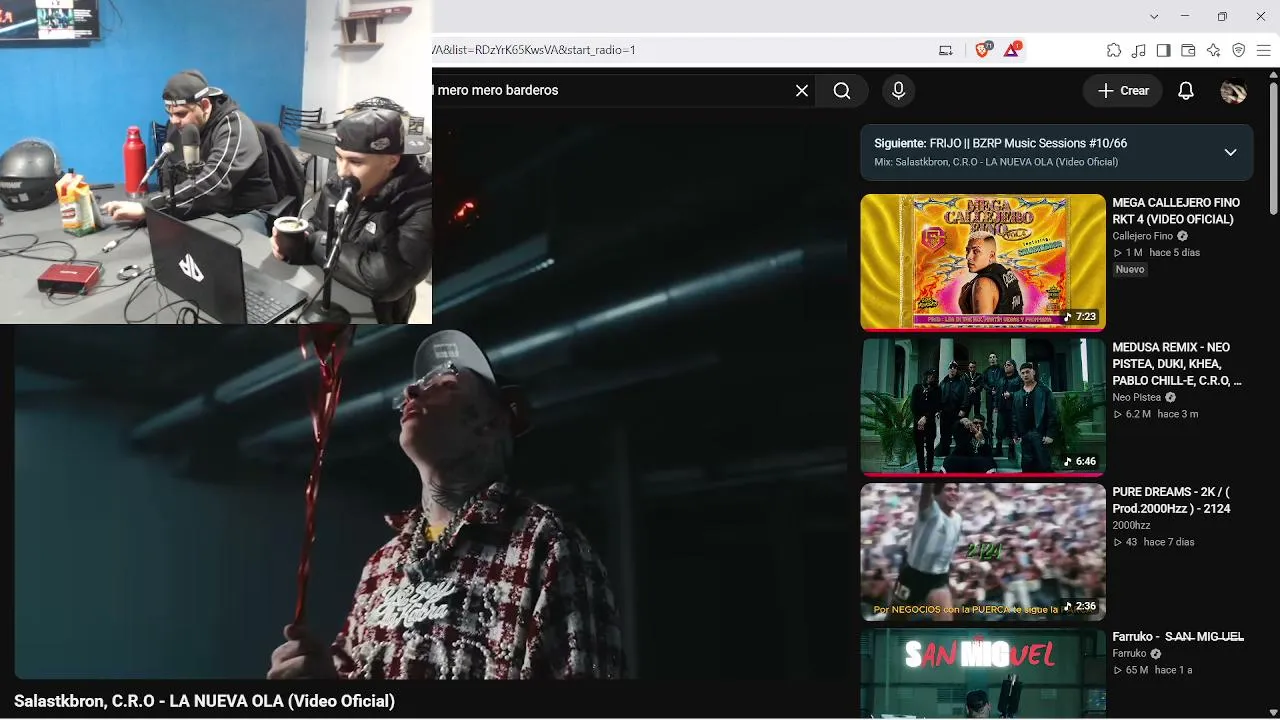This screenshot has height=720, width=1280.
Task: Open the browser hamburger menu
Action: pos(1264,50)
